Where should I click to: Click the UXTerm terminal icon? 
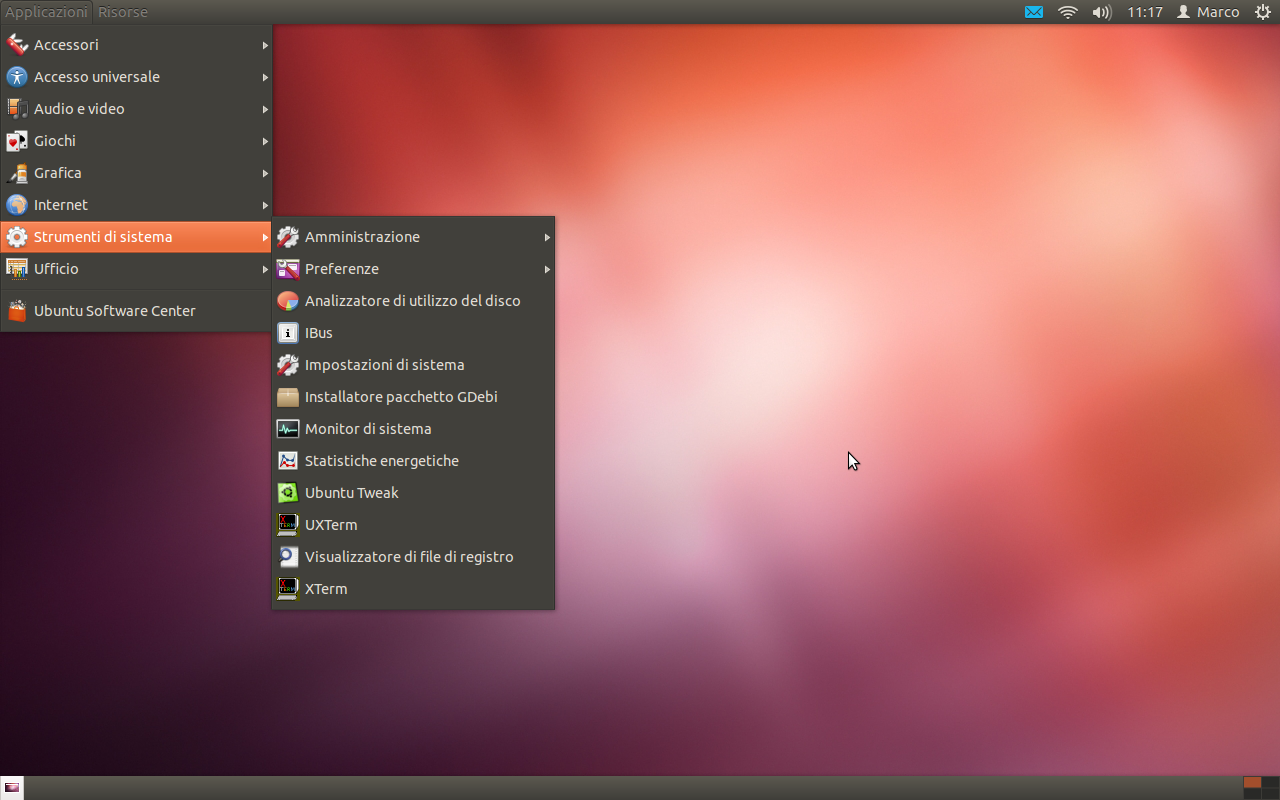(x=288, y=525)
